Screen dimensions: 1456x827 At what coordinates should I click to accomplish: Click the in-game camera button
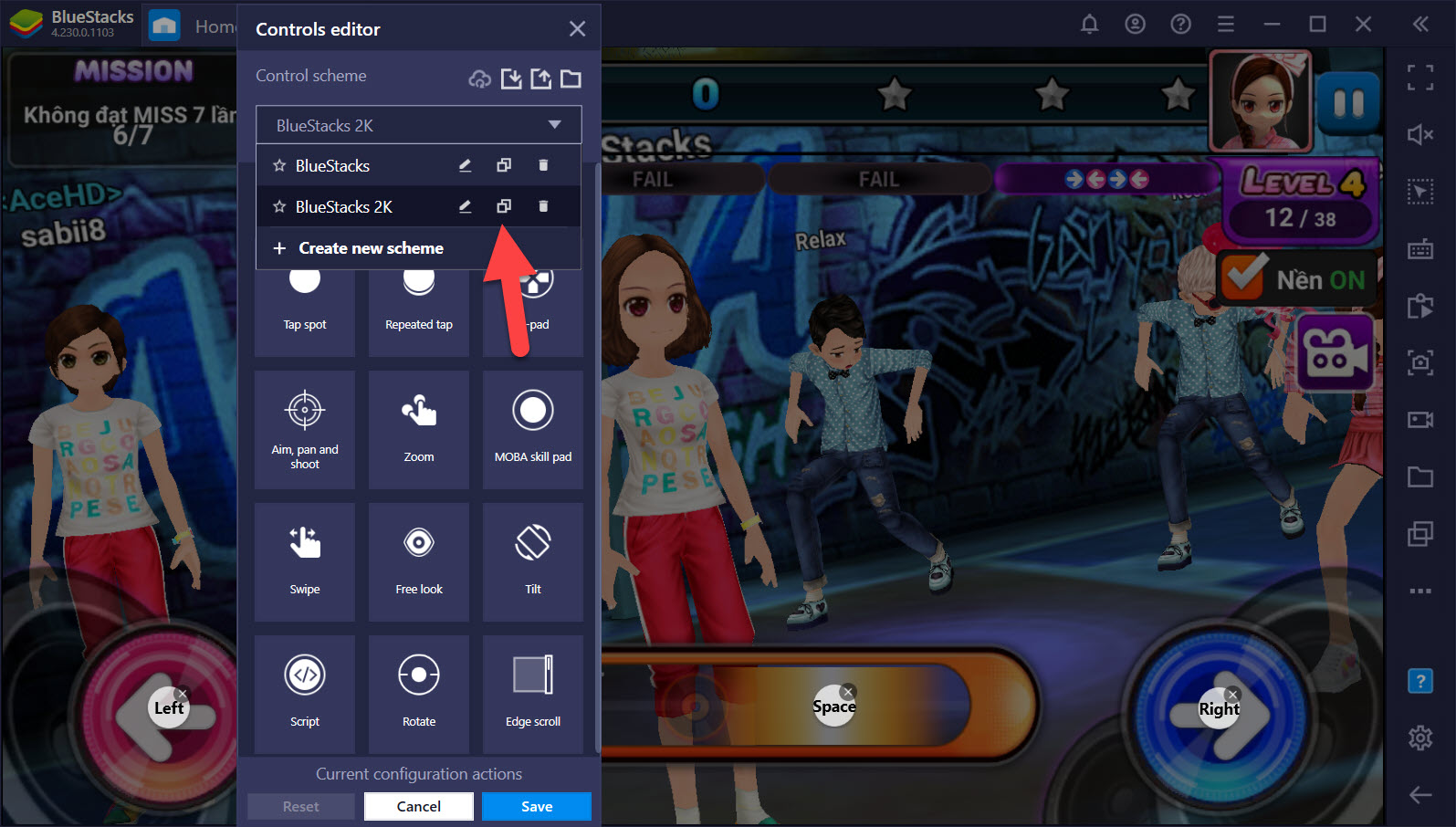[x=1336, y=353]
